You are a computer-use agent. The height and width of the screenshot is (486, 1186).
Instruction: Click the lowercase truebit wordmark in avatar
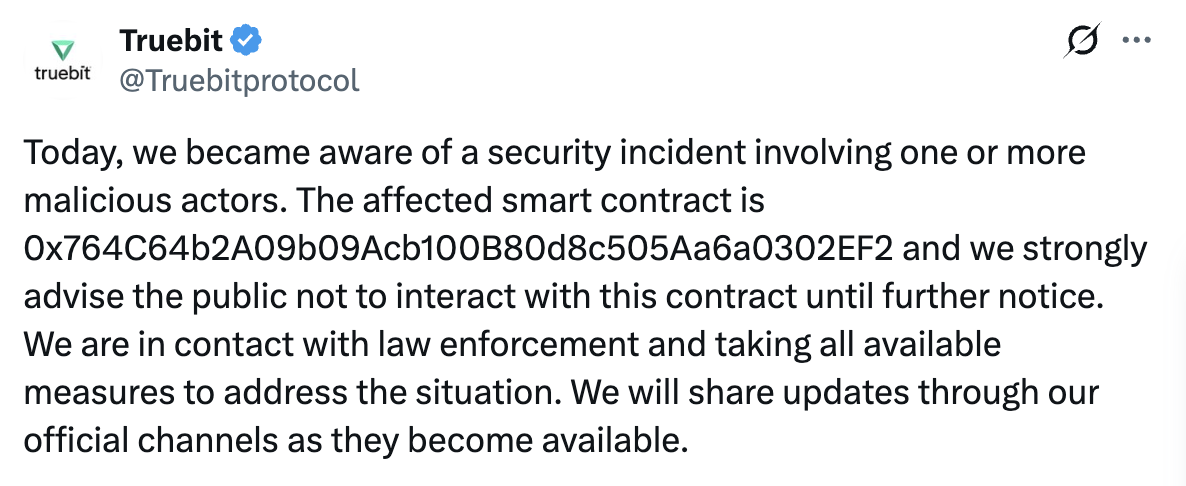[x=63, y=75]
